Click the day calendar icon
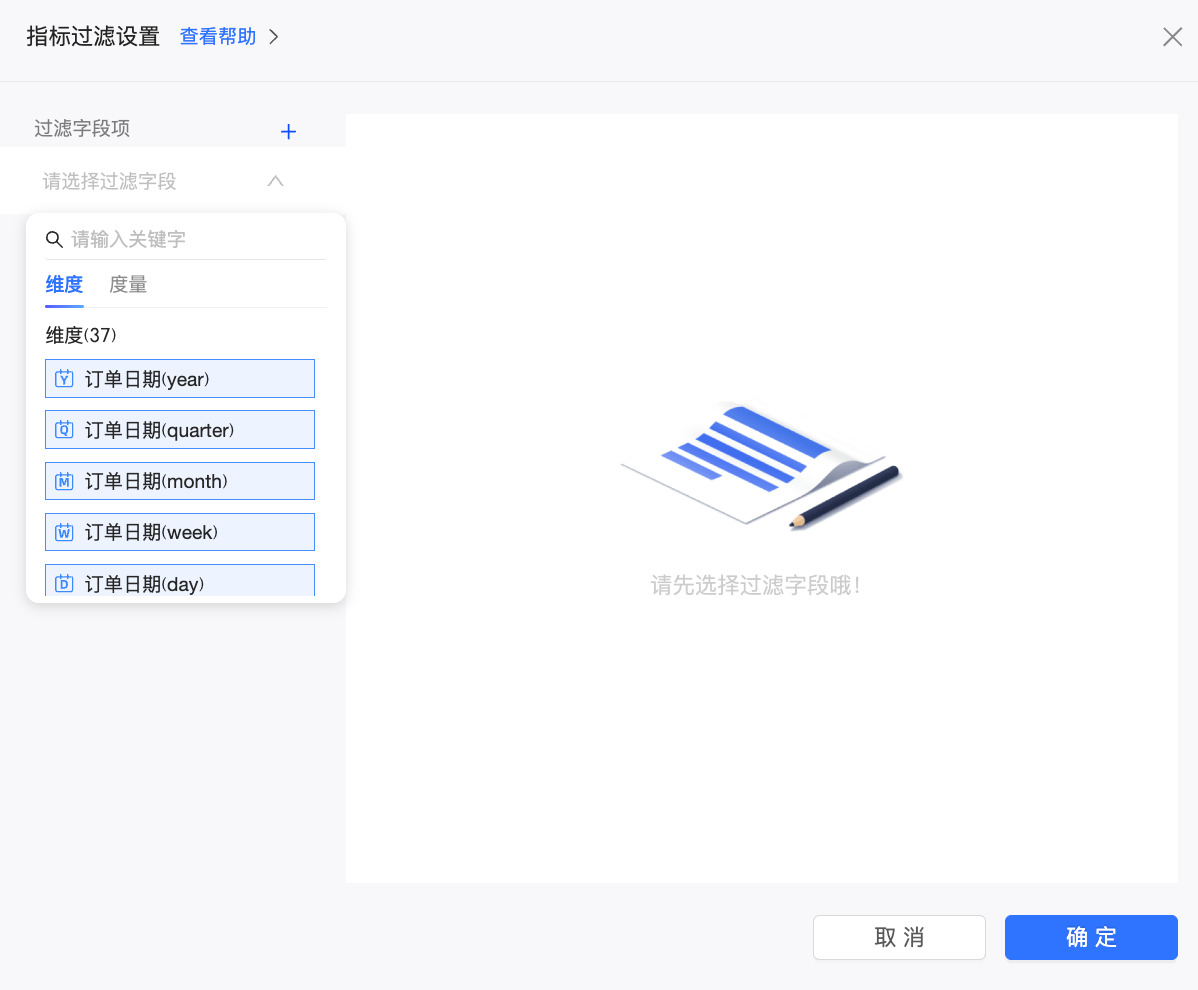 click(x=64, y=584)
